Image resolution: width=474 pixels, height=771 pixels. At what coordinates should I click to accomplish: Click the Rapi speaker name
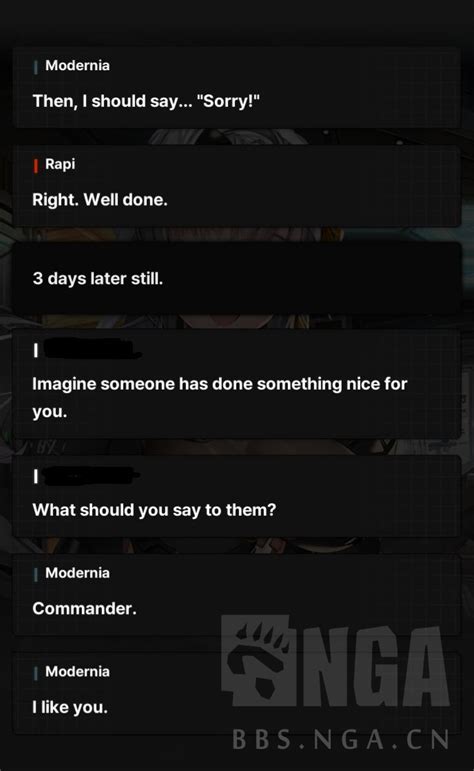pos(60,164)
